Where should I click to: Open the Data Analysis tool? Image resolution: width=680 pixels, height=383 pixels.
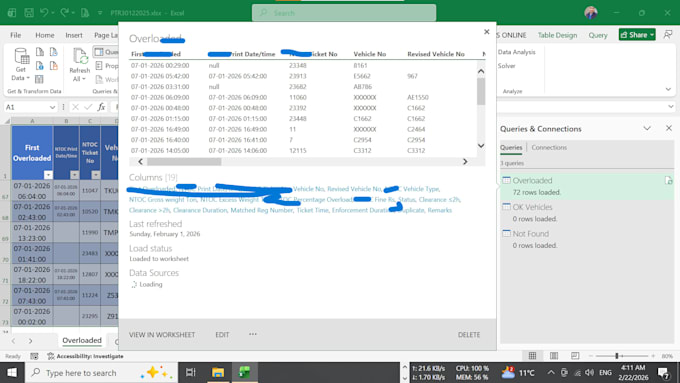[517, 52]
